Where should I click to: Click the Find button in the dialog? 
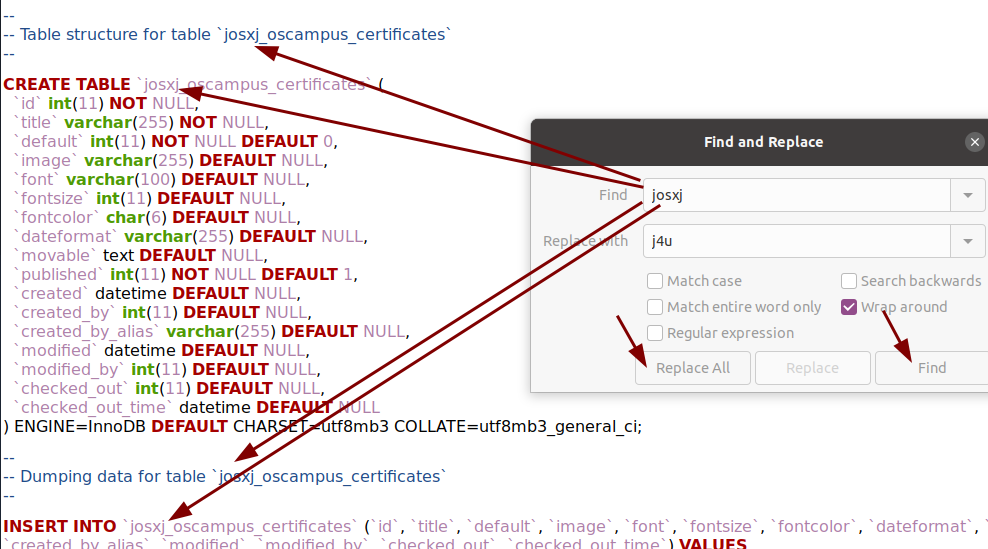(931, 368)
